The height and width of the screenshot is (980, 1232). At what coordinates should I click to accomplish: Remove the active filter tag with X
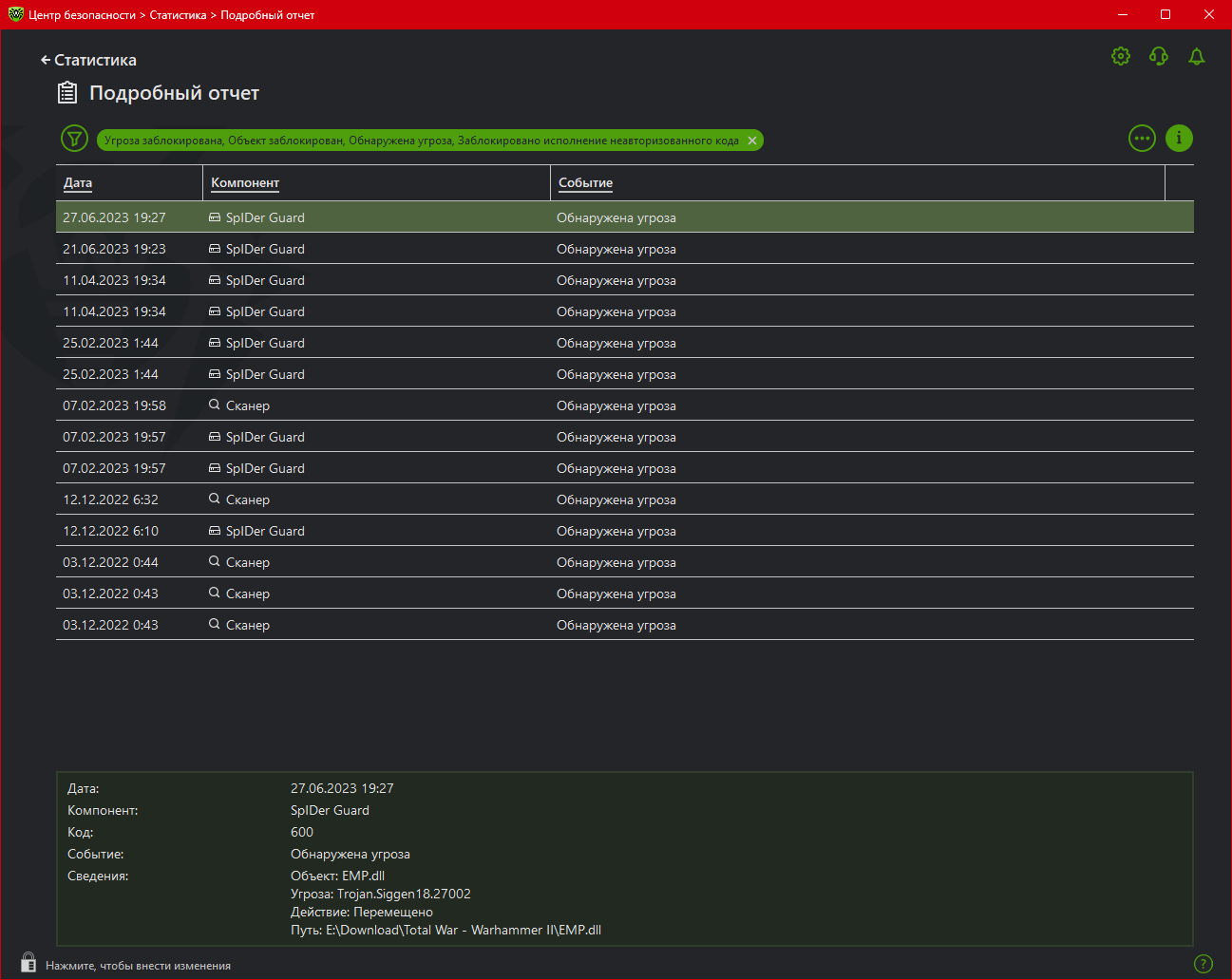coord(752,141)
